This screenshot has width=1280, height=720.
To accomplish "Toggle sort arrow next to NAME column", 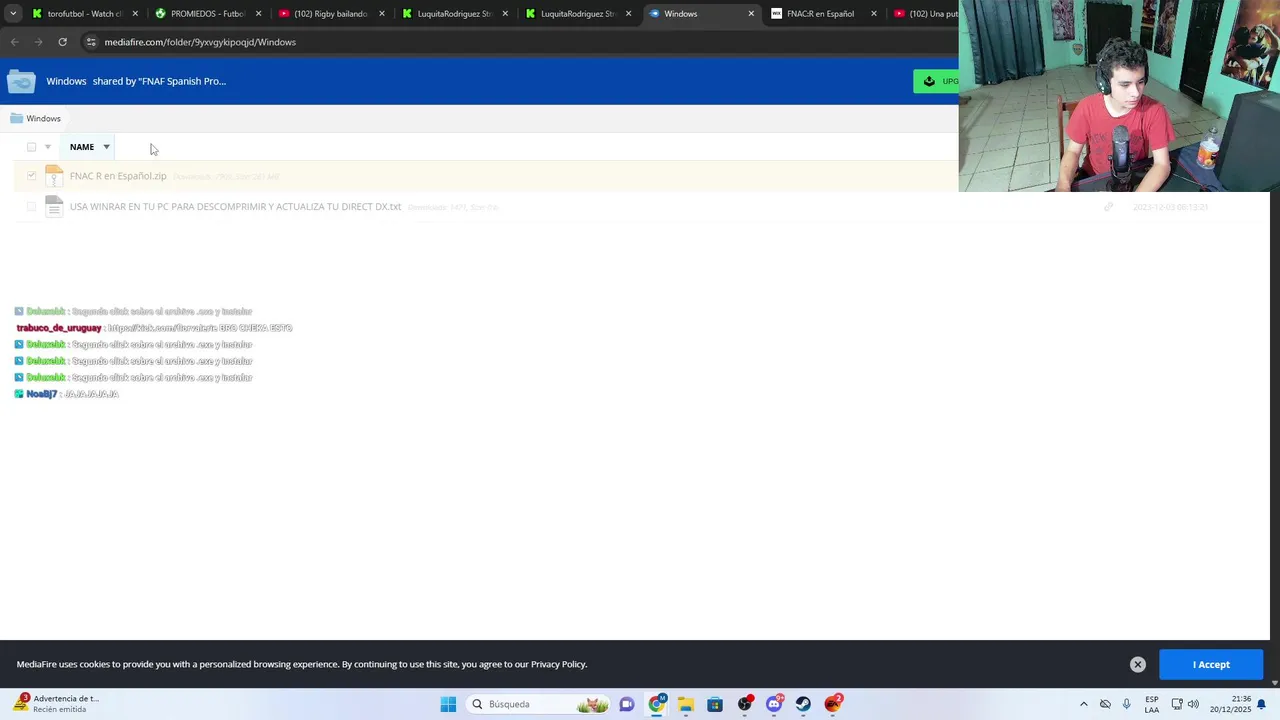I will click(x=106, y=147).
